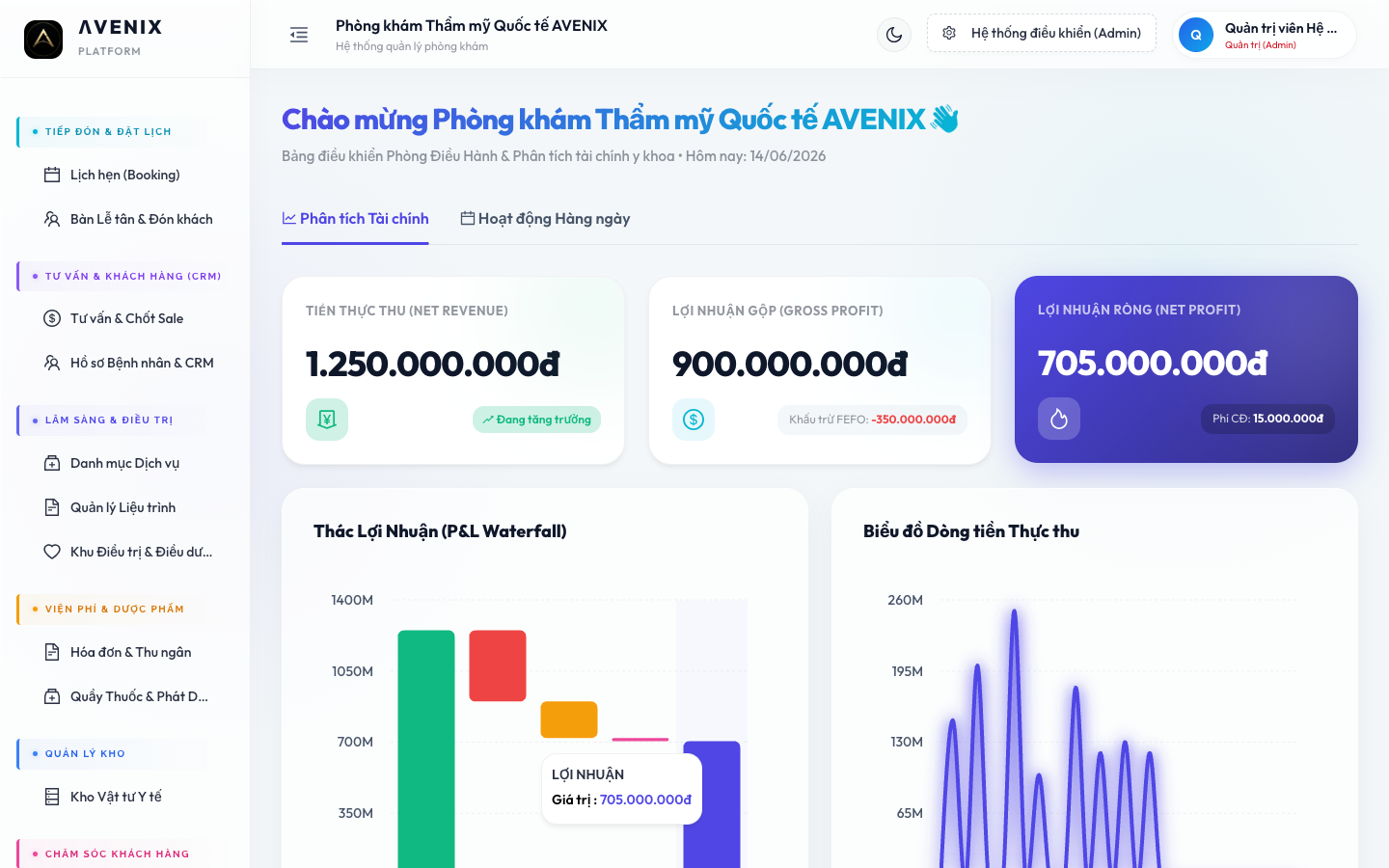
Task: Click the storage icon beside Kho Vật tư Y tế
Action: pyautogui.click(x=52, y=797)
